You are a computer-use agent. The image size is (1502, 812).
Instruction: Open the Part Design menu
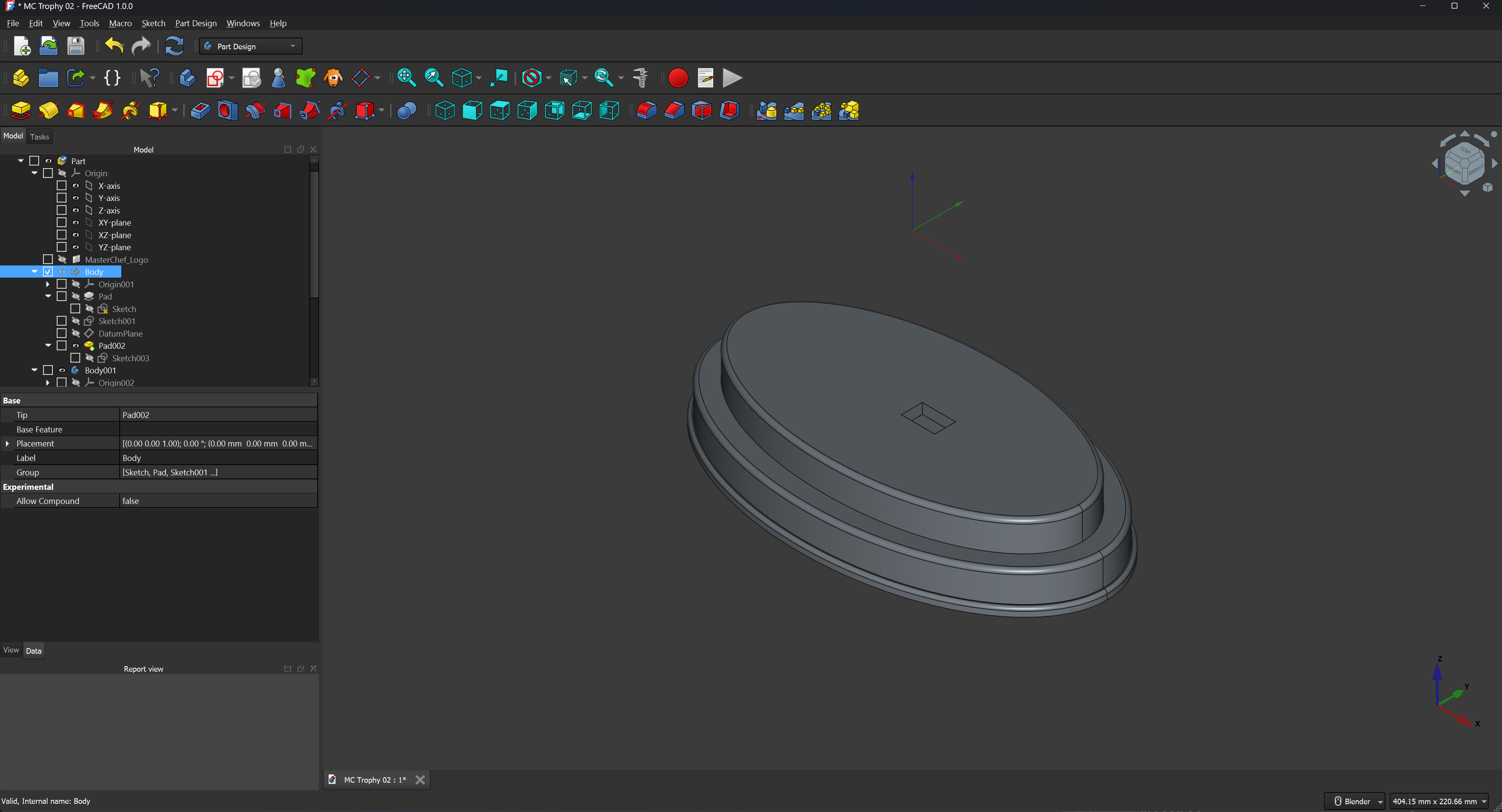coord(195,23)
